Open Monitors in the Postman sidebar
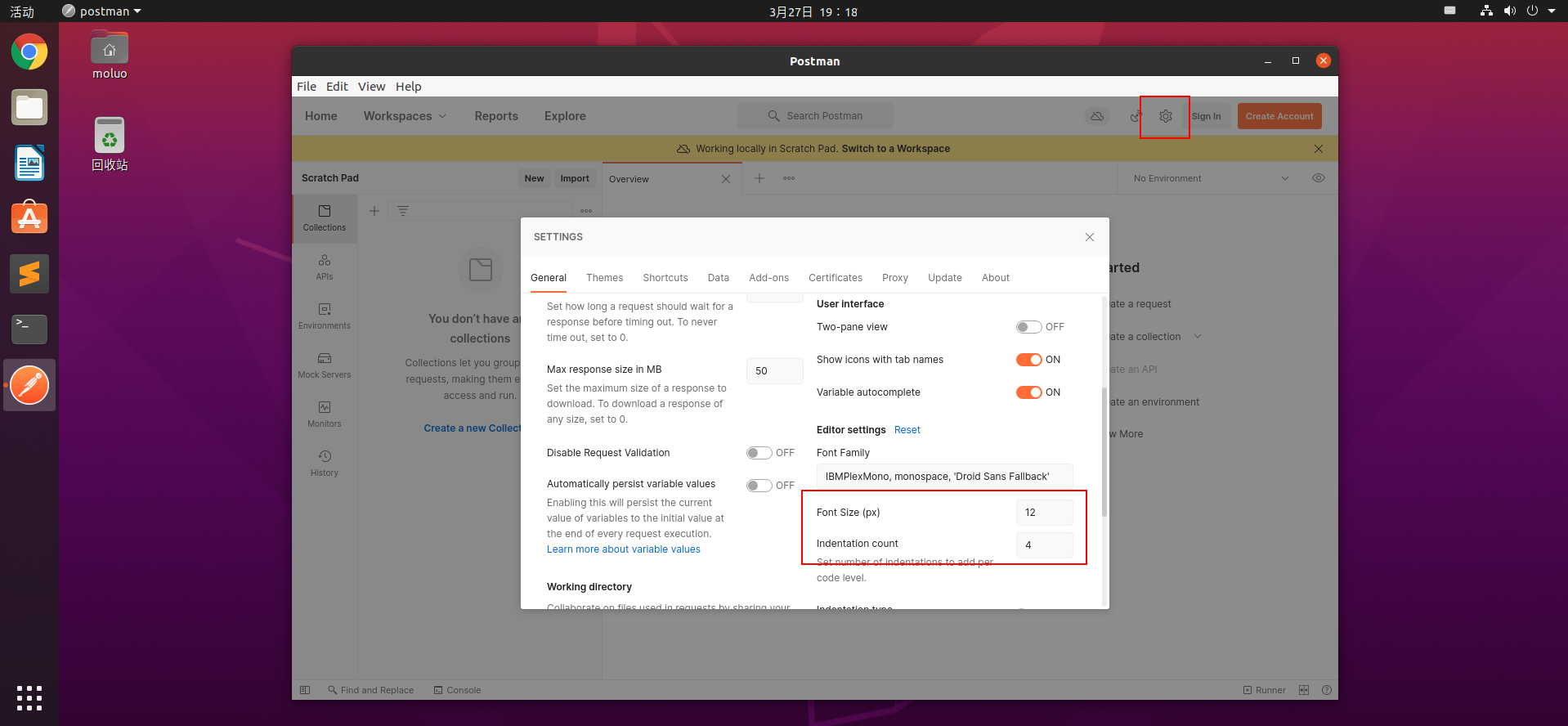 click(325, 415)
